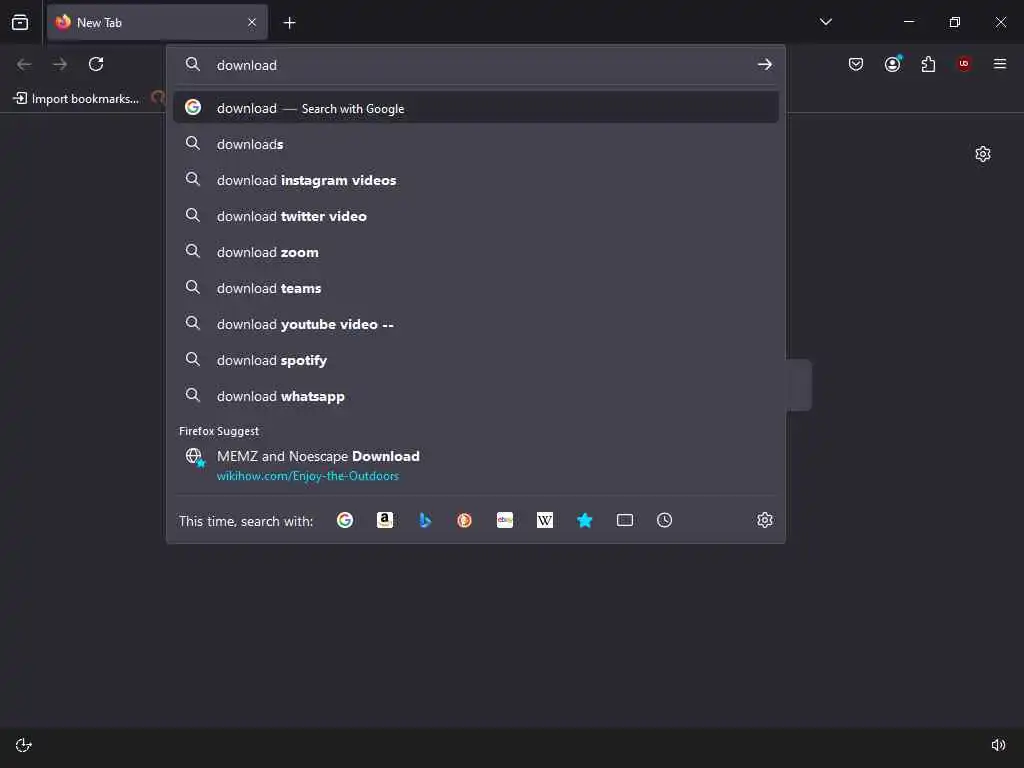Select 'download whatsapp' suggestion

coord(475,395)
